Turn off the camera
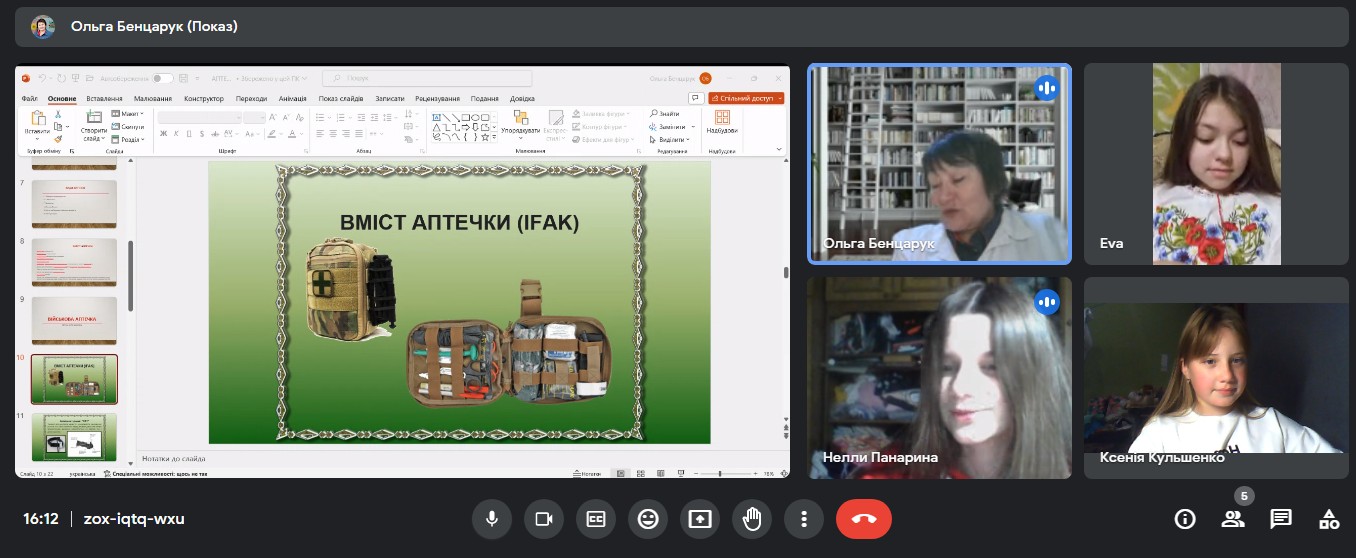Viewport: 1356px width, 558px height. [544, 519]
